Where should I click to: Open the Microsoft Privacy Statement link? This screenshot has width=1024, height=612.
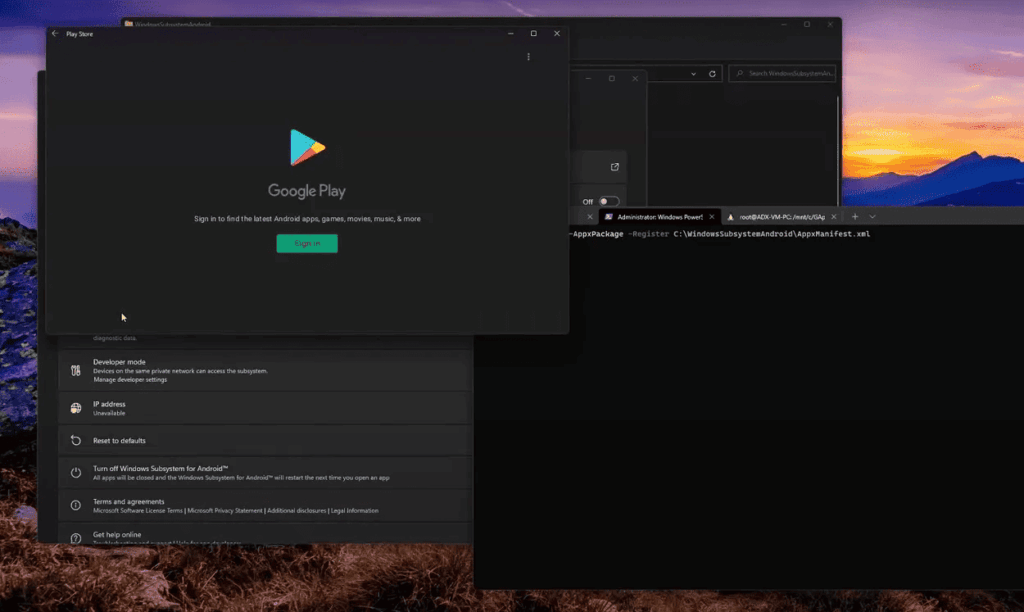tap(225, 511)
